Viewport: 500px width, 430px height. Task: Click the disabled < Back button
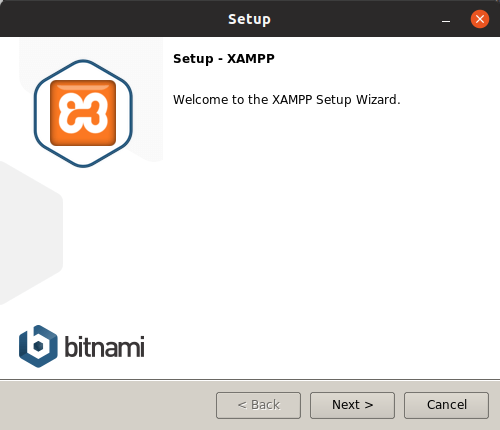(258, 405)
